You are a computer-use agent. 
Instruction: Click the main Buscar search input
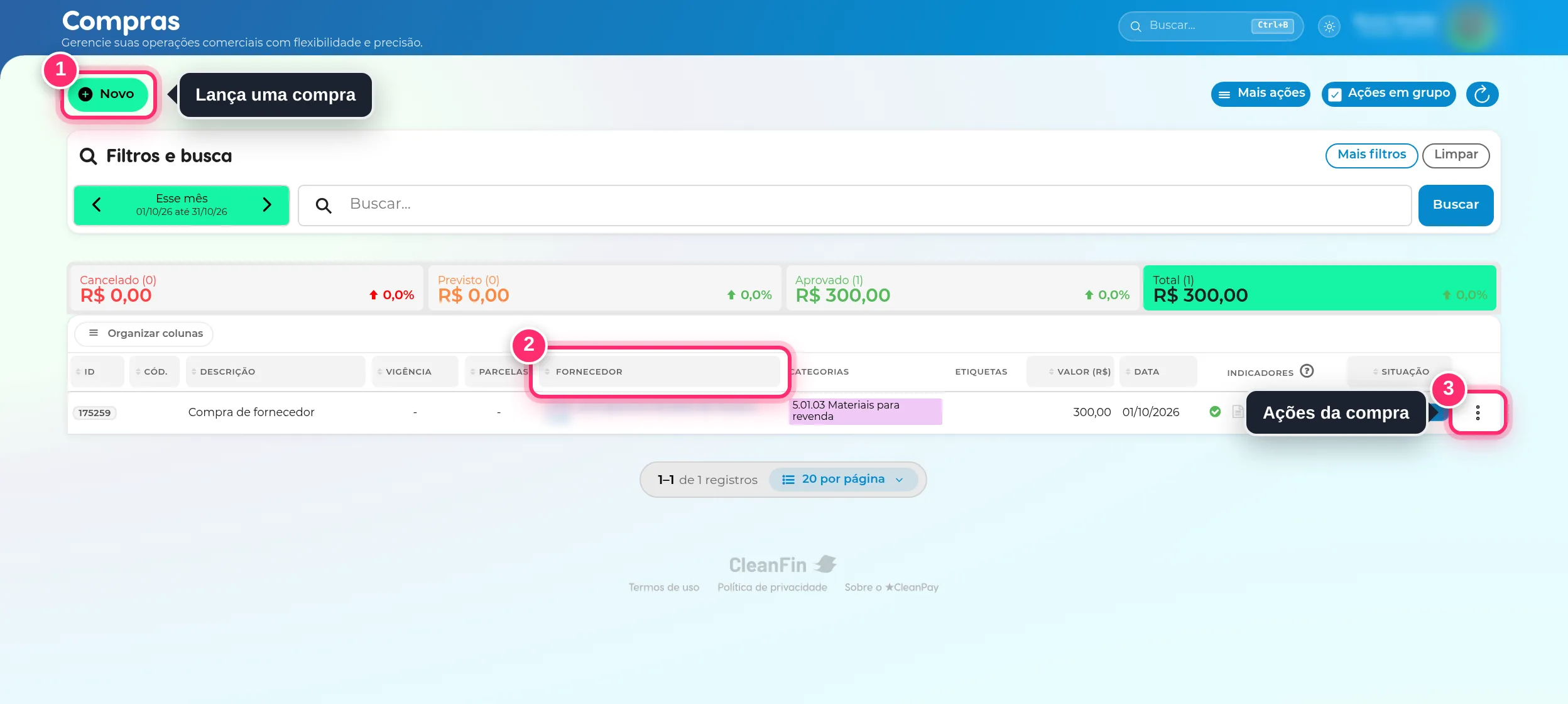click(854, 205)
